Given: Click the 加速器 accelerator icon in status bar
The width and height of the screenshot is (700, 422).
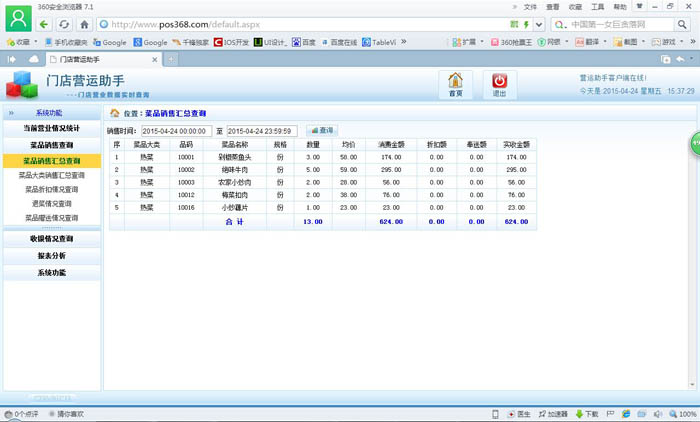Looking at the screenshot, I should click(551, 413).
